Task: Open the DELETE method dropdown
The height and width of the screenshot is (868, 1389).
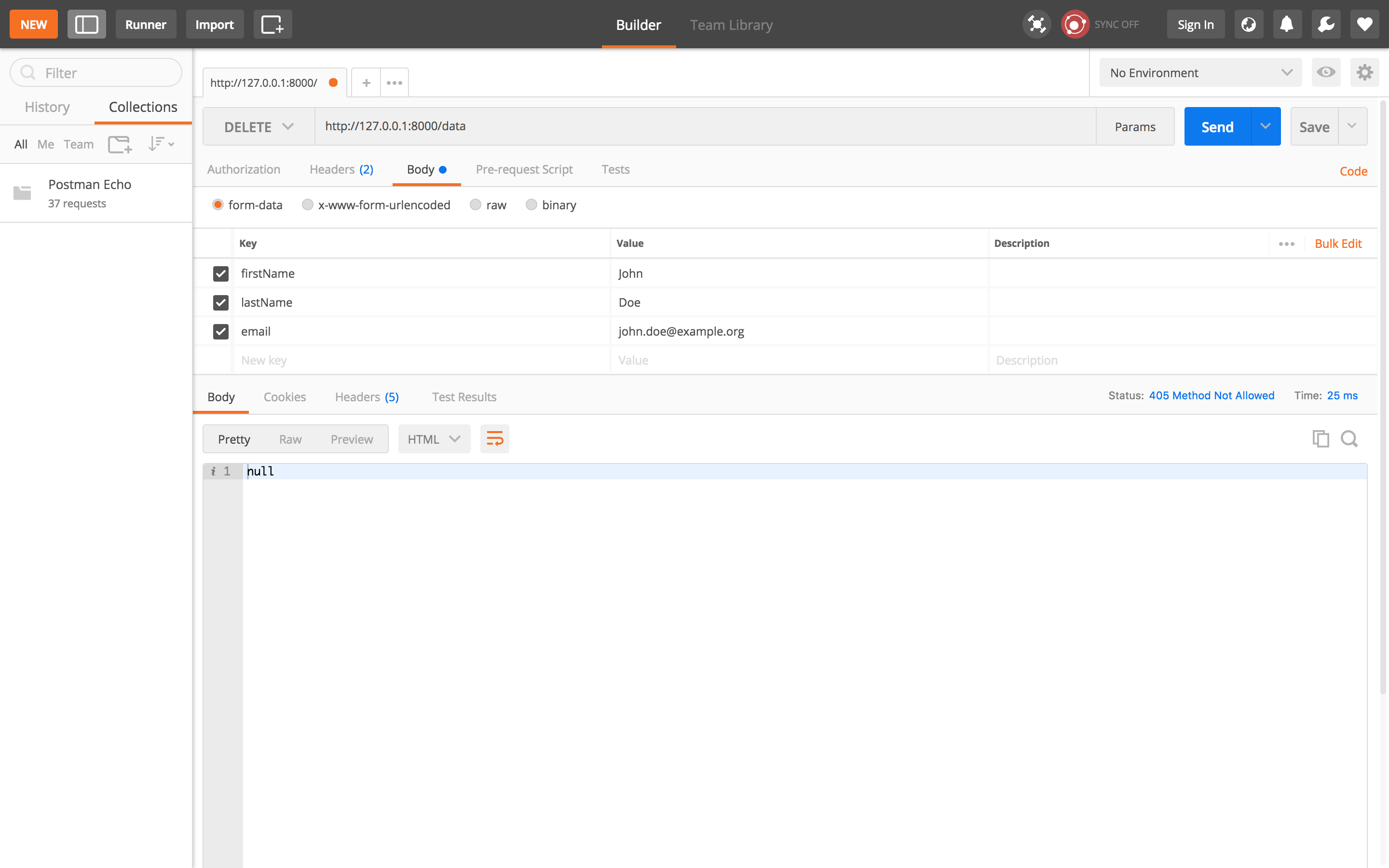Action: point(259,127)
